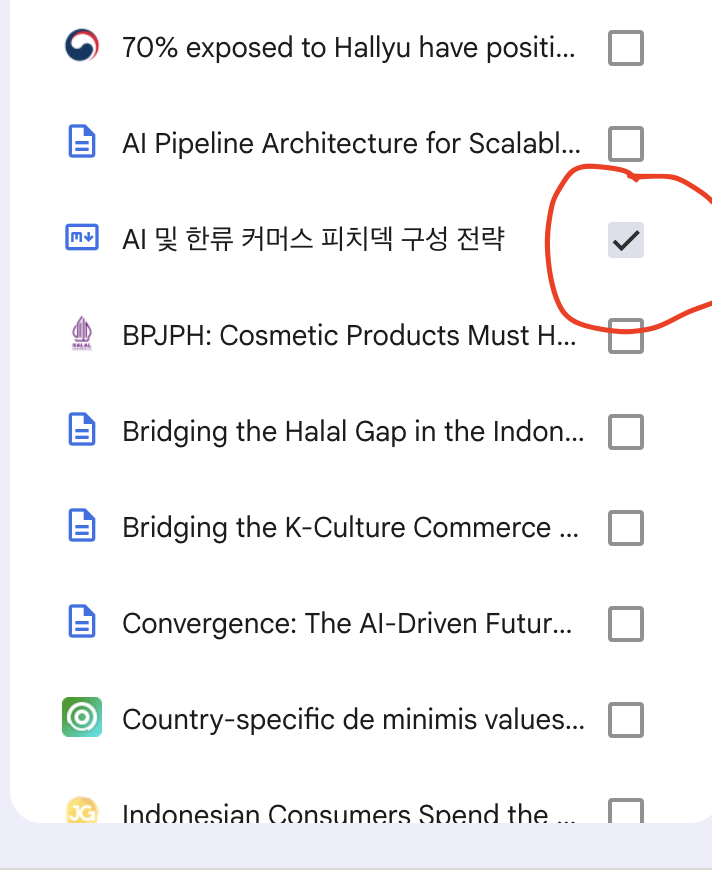
Task: Enable the Bridging the Halal Gap source
Action: tap(625, 432)
